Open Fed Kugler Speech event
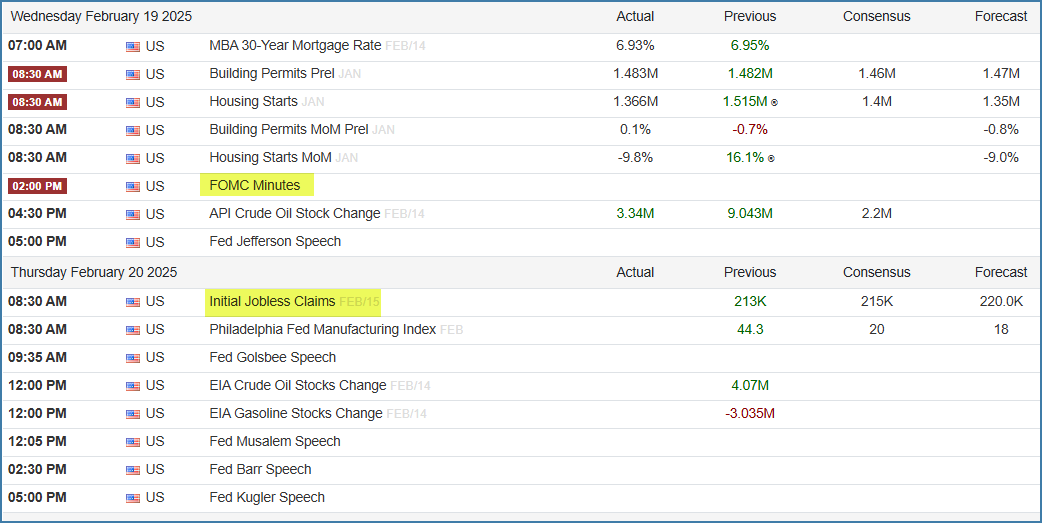Screen dimensions: 1042x523 pos(267,497)
